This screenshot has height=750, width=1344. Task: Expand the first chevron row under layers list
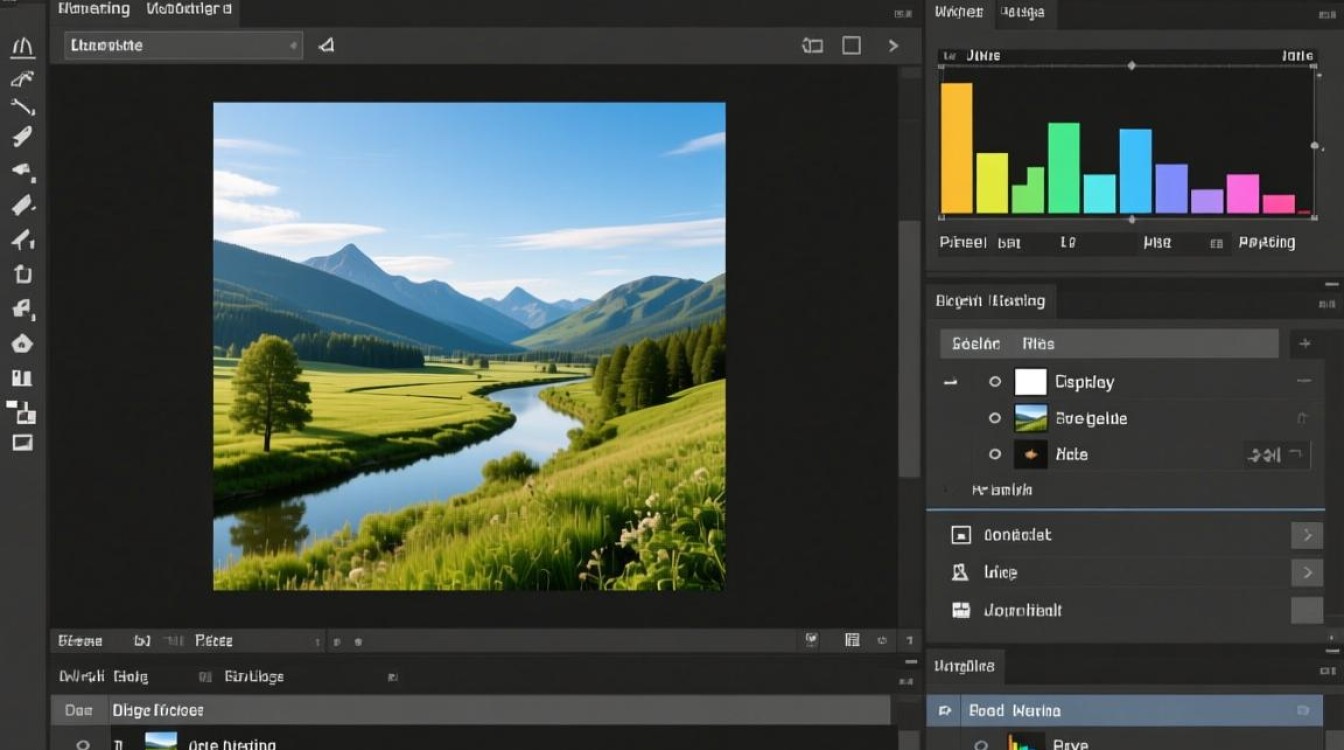pos(1306,535)
